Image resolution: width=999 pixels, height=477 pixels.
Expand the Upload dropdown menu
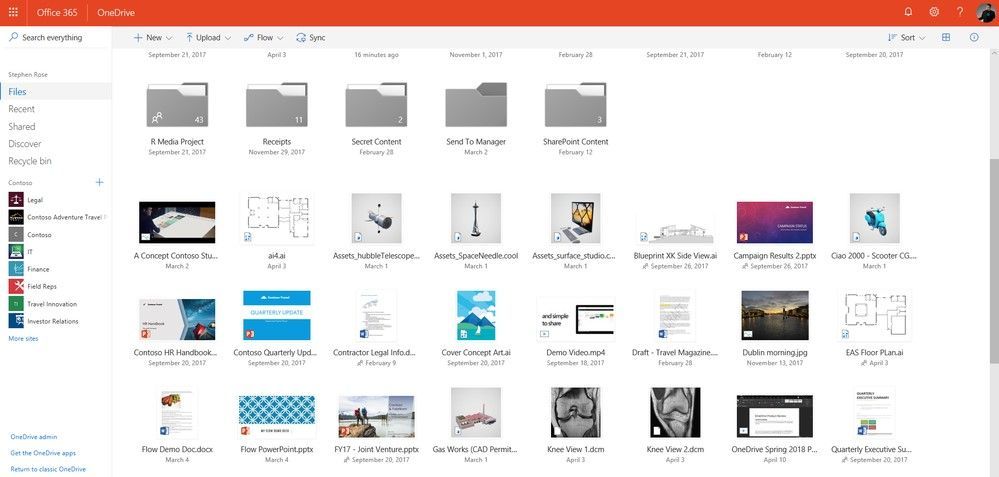pos(208,38)
